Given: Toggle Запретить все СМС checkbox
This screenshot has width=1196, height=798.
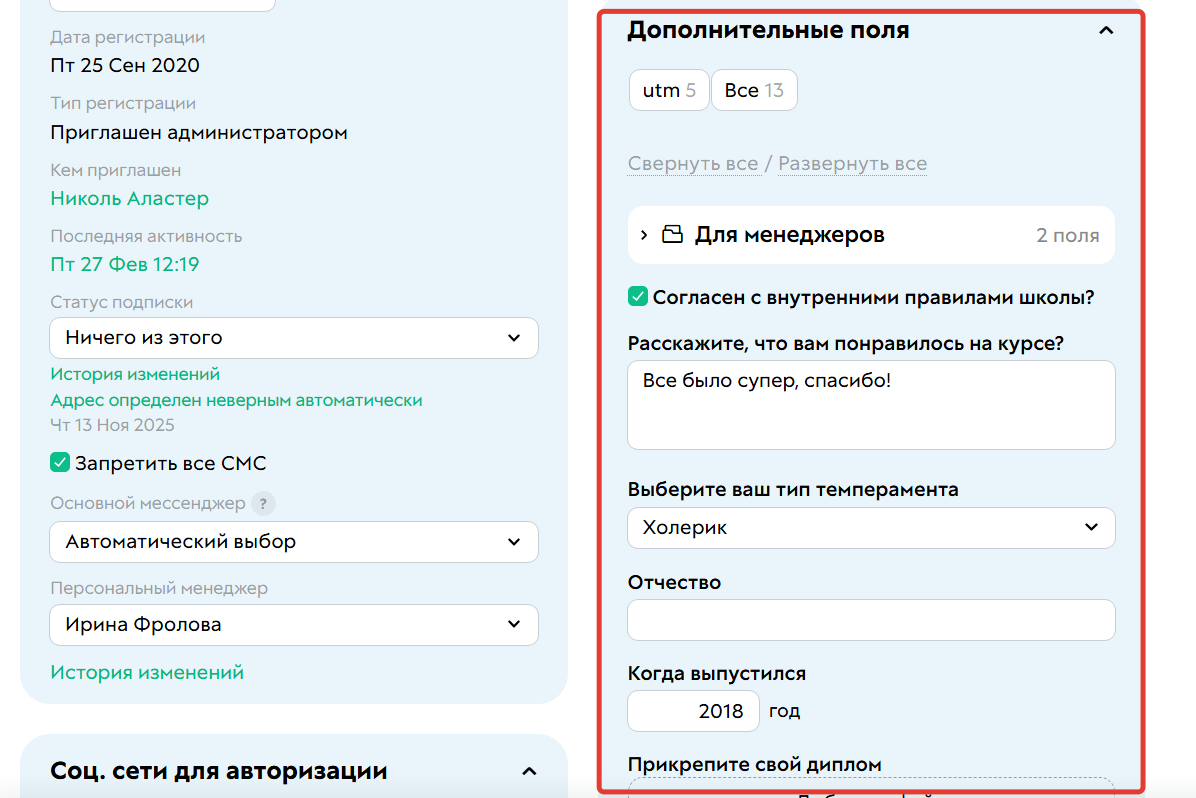Looking at the screenshot, I should [60, 462].
